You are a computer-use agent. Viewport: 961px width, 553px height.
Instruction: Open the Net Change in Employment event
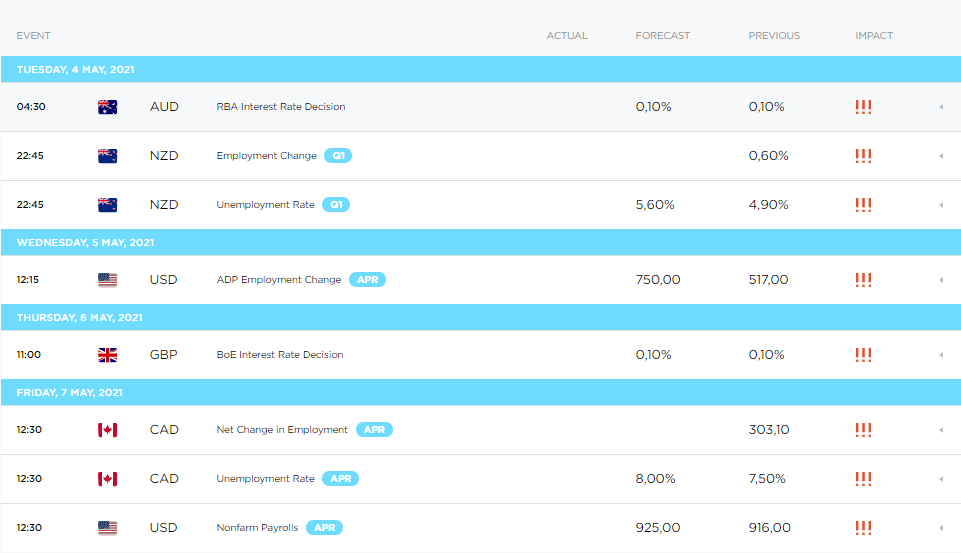[282, 430]
